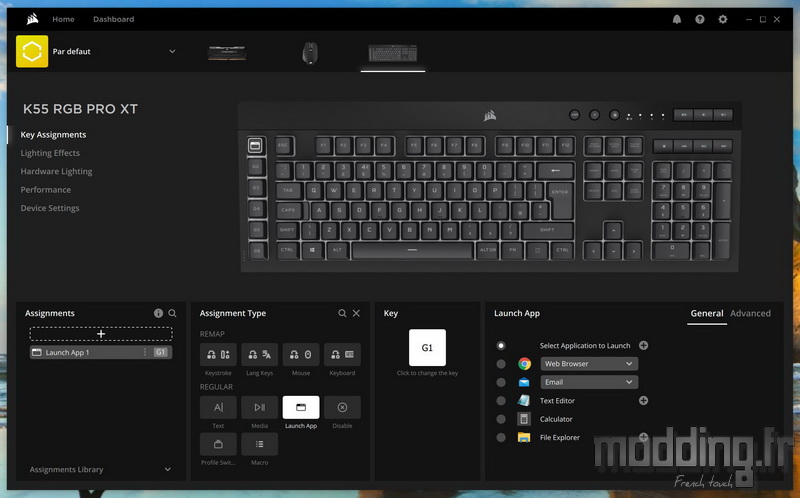
Task: Choose Mouse remap type
Action: coord(301,355)
